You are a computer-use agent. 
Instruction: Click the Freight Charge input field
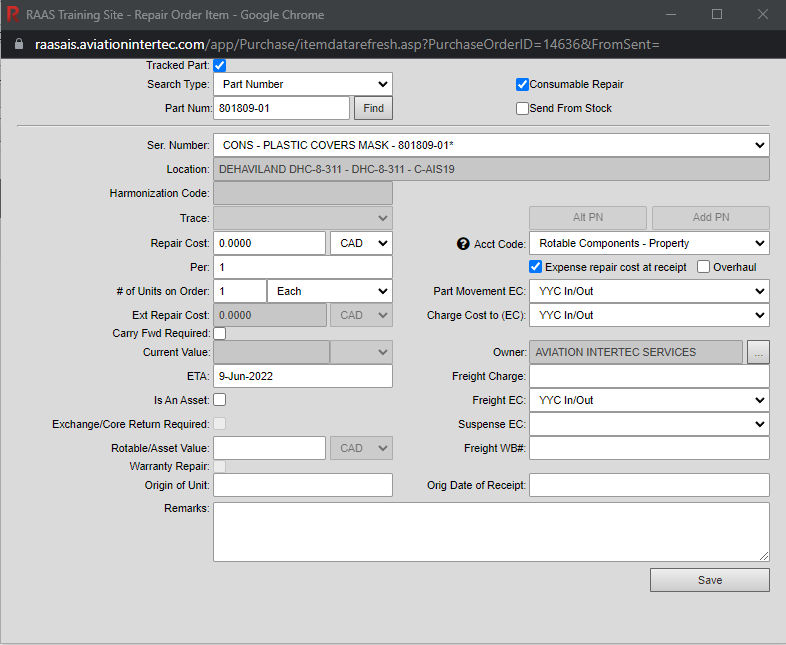pyautogui.click(x=649, y=376)
